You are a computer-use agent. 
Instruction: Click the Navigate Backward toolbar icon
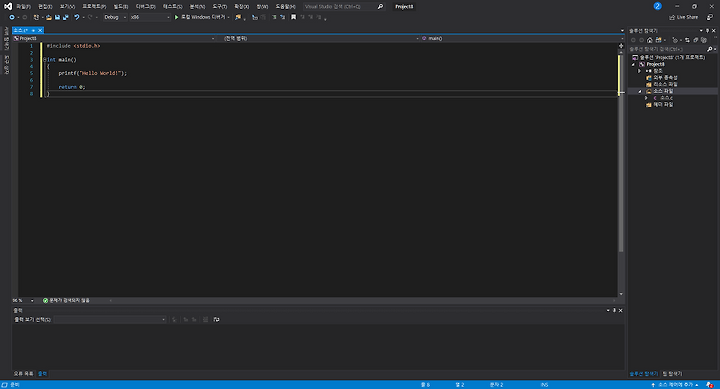[x=11, y=17]
